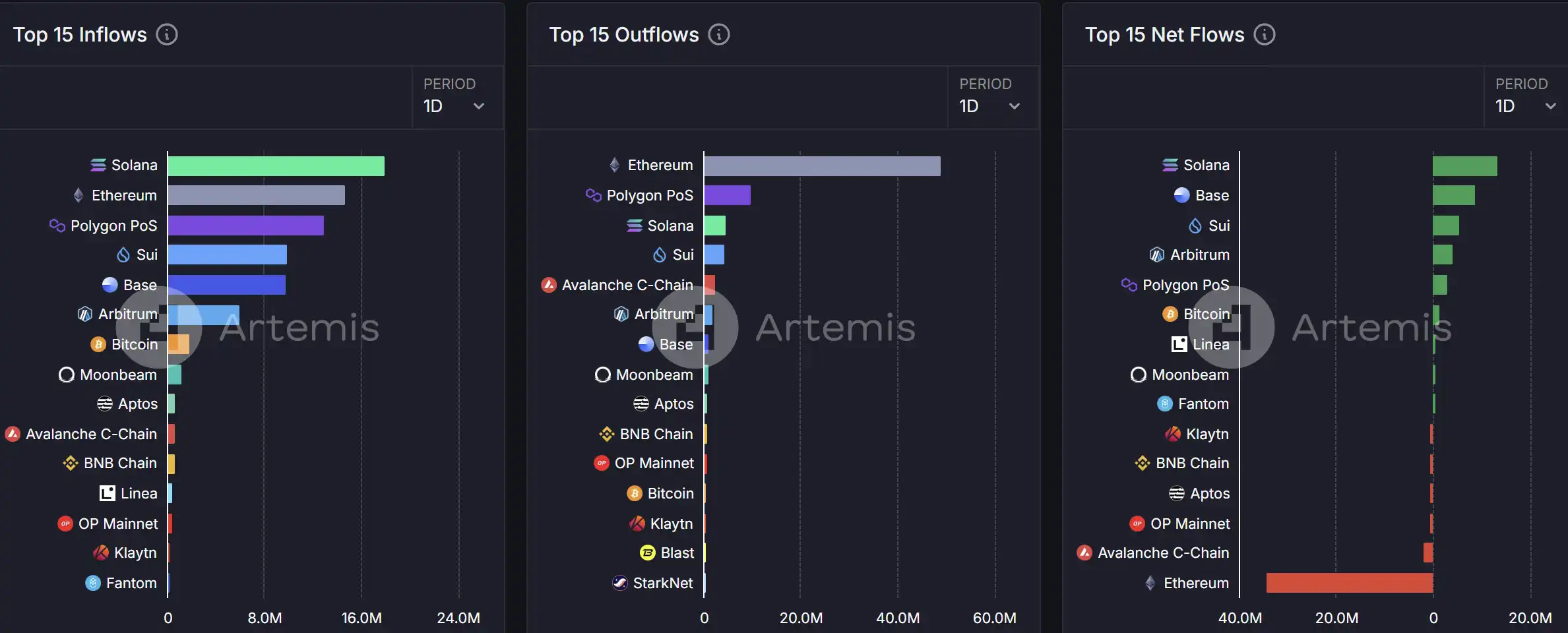Click info icon beside Top 15 Net Flows
Viewport: 1568px width, 633px height.
click(1265, 34)
